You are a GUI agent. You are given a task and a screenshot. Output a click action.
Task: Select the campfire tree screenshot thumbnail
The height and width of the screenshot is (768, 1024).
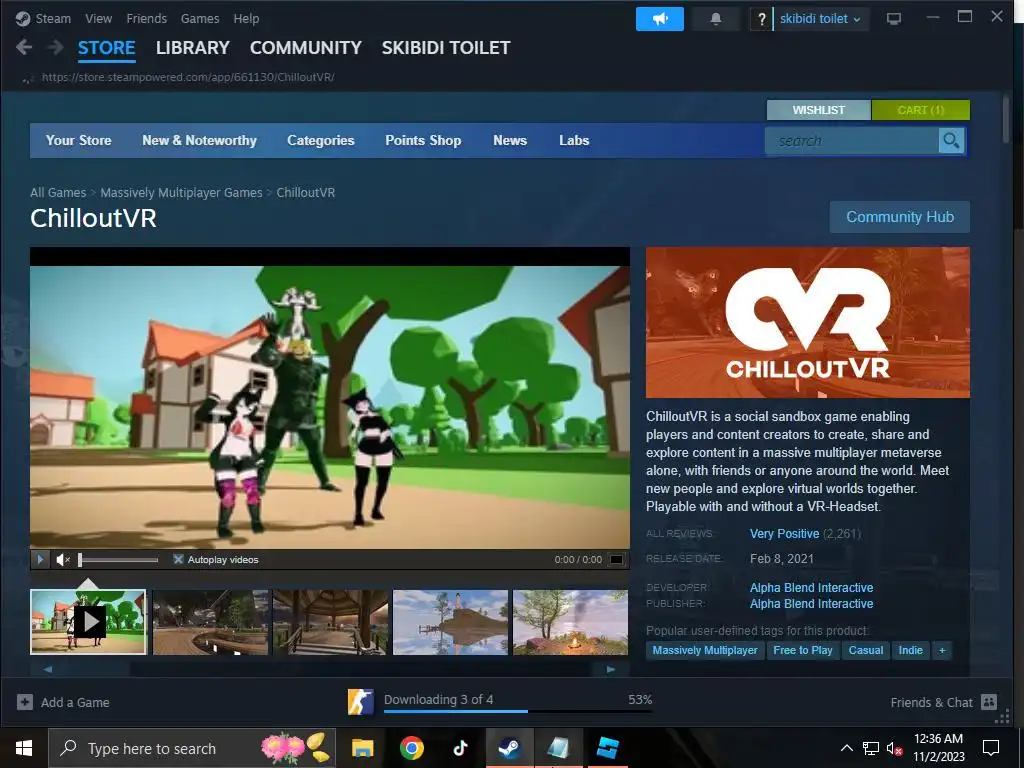[571, 622]
